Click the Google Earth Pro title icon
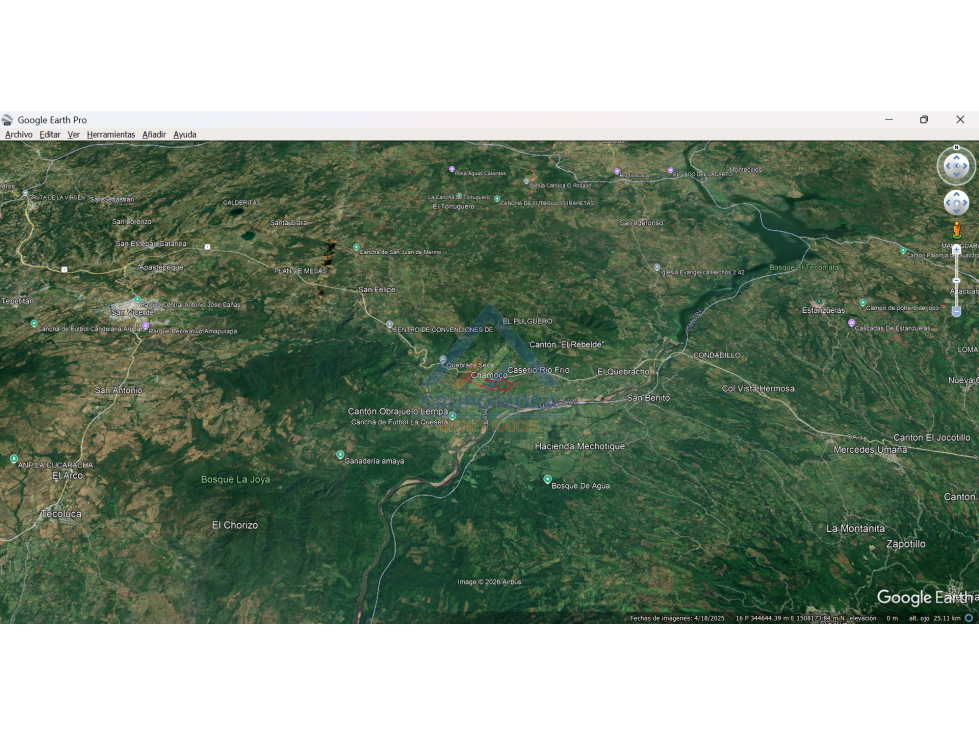Image resolution: width=979 pixels, height=734 pixels. (7, 120)
